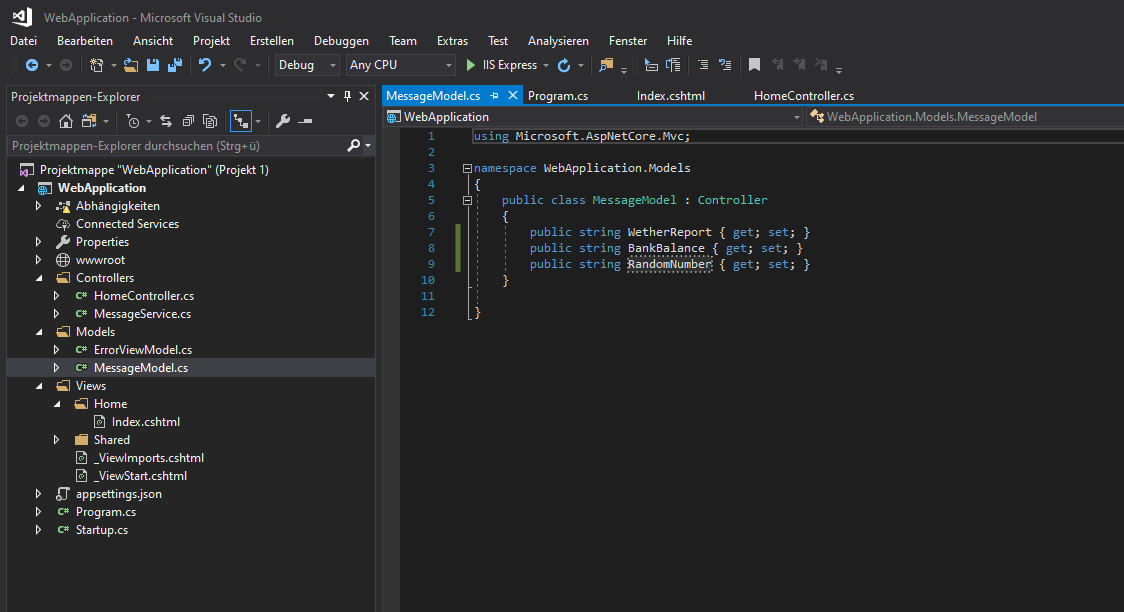Screen dimensions: 1124x612
Task: Select appsettings.json in the tree
Action: 119,494
